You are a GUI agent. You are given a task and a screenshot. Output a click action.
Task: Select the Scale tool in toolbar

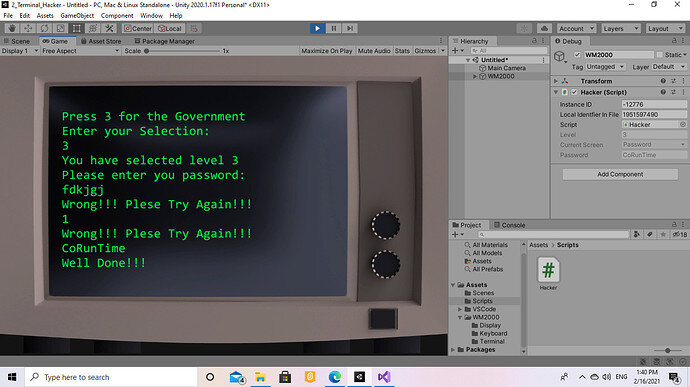point(61,28)
